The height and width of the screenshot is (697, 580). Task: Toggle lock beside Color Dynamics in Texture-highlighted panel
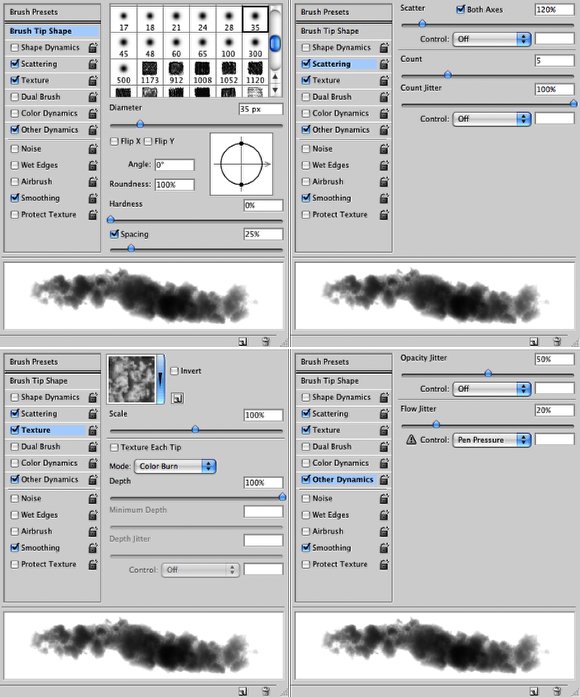click(x=93, y=463)
